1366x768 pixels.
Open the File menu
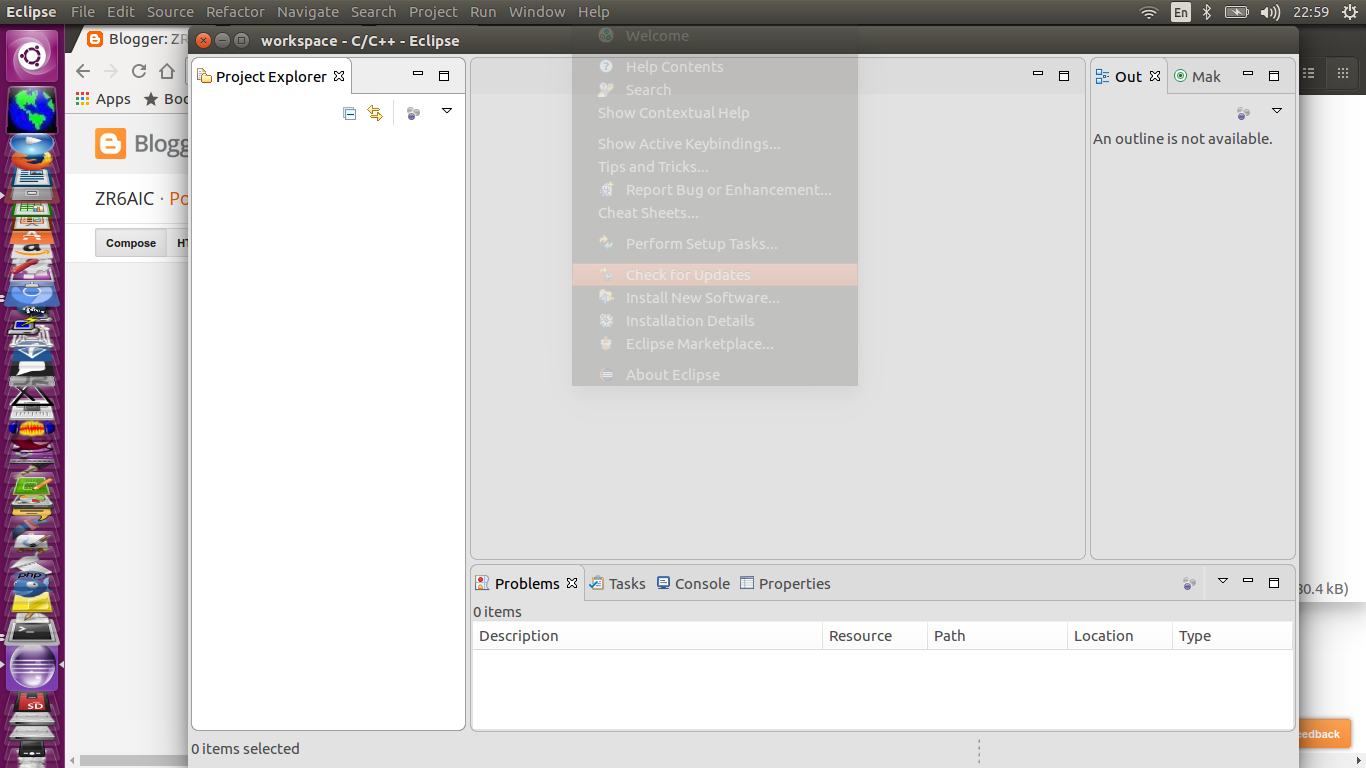pyautogui.click(x=83, y=12)
